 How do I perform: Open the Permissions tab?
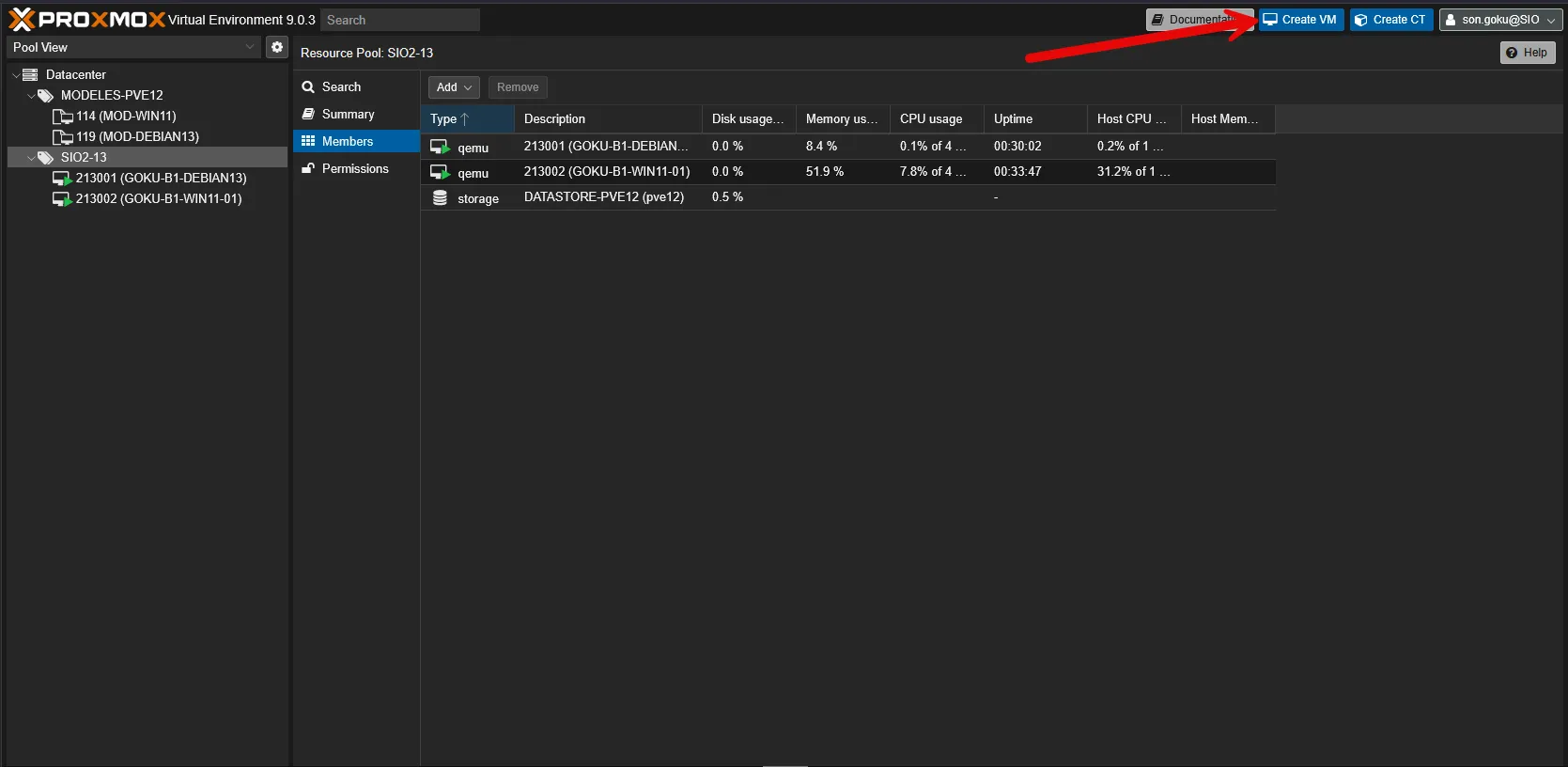(354, 168)
